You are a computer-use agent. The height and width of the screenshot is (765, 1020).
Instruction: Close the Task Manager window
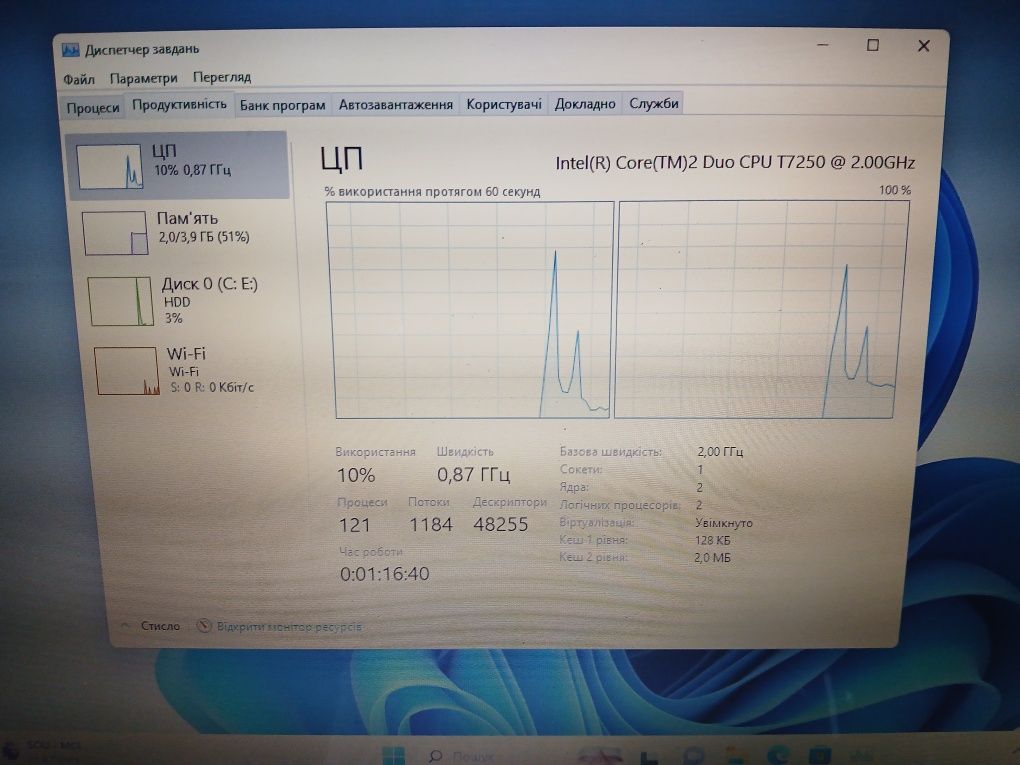(x=924, y=46)
